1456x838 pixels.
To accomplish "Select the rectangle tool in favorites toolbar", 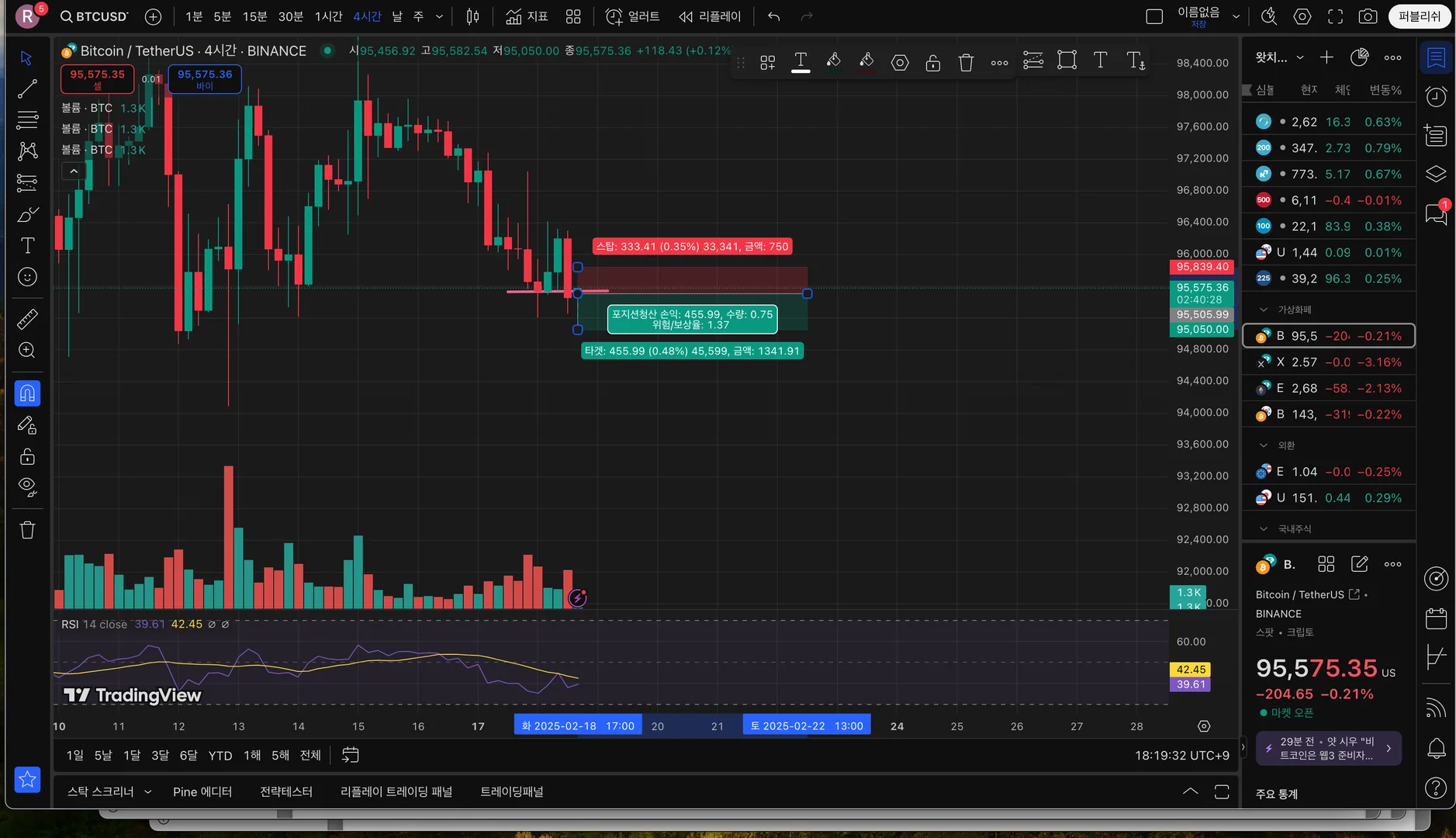I will point(1067,61).
